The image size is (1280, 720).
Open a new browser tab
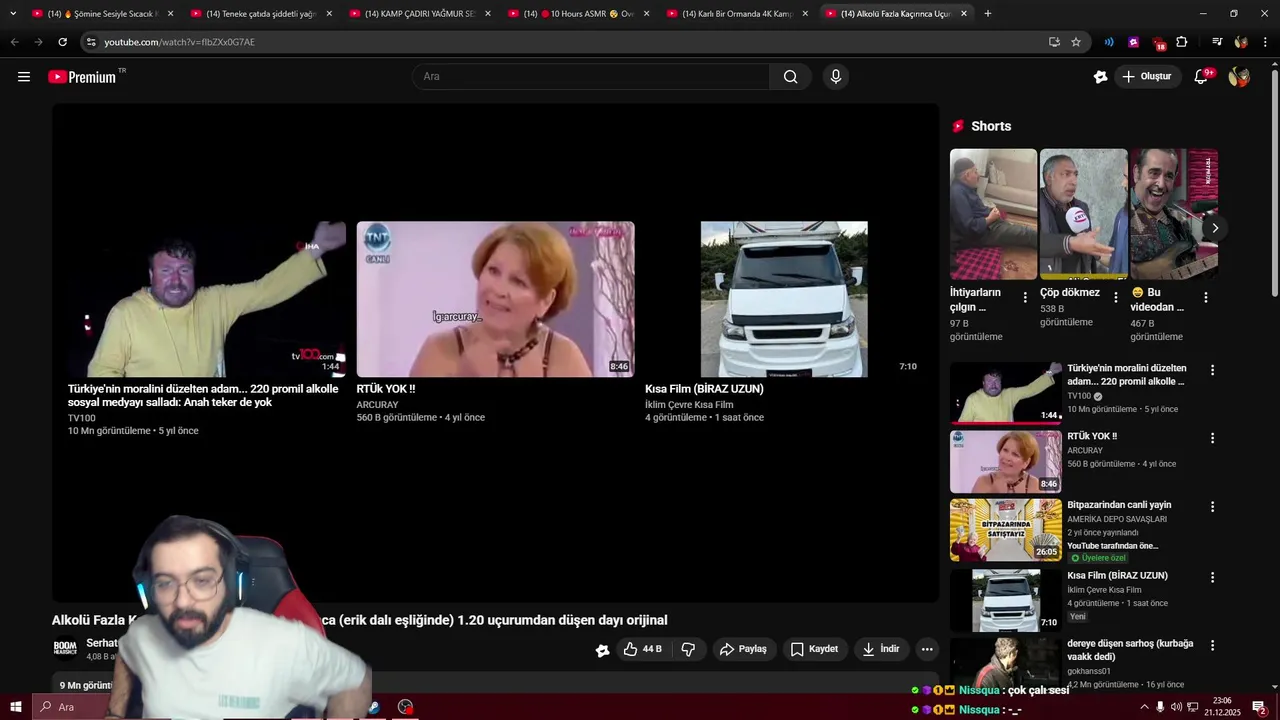click(x=988, y=14)
